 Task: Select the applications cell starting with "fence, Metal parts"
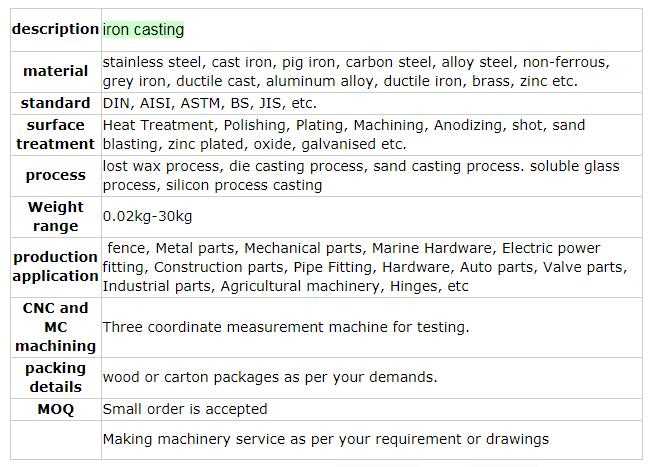coord(364,267)
